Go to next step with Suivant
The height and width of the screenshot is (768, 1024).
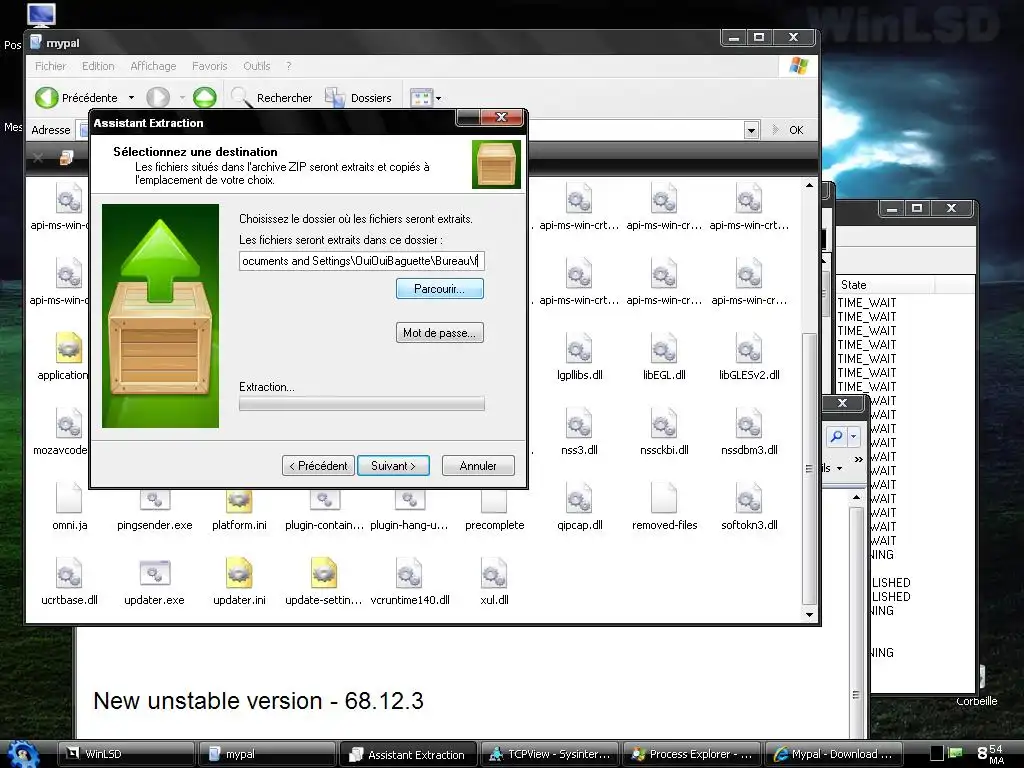(393, 466)
